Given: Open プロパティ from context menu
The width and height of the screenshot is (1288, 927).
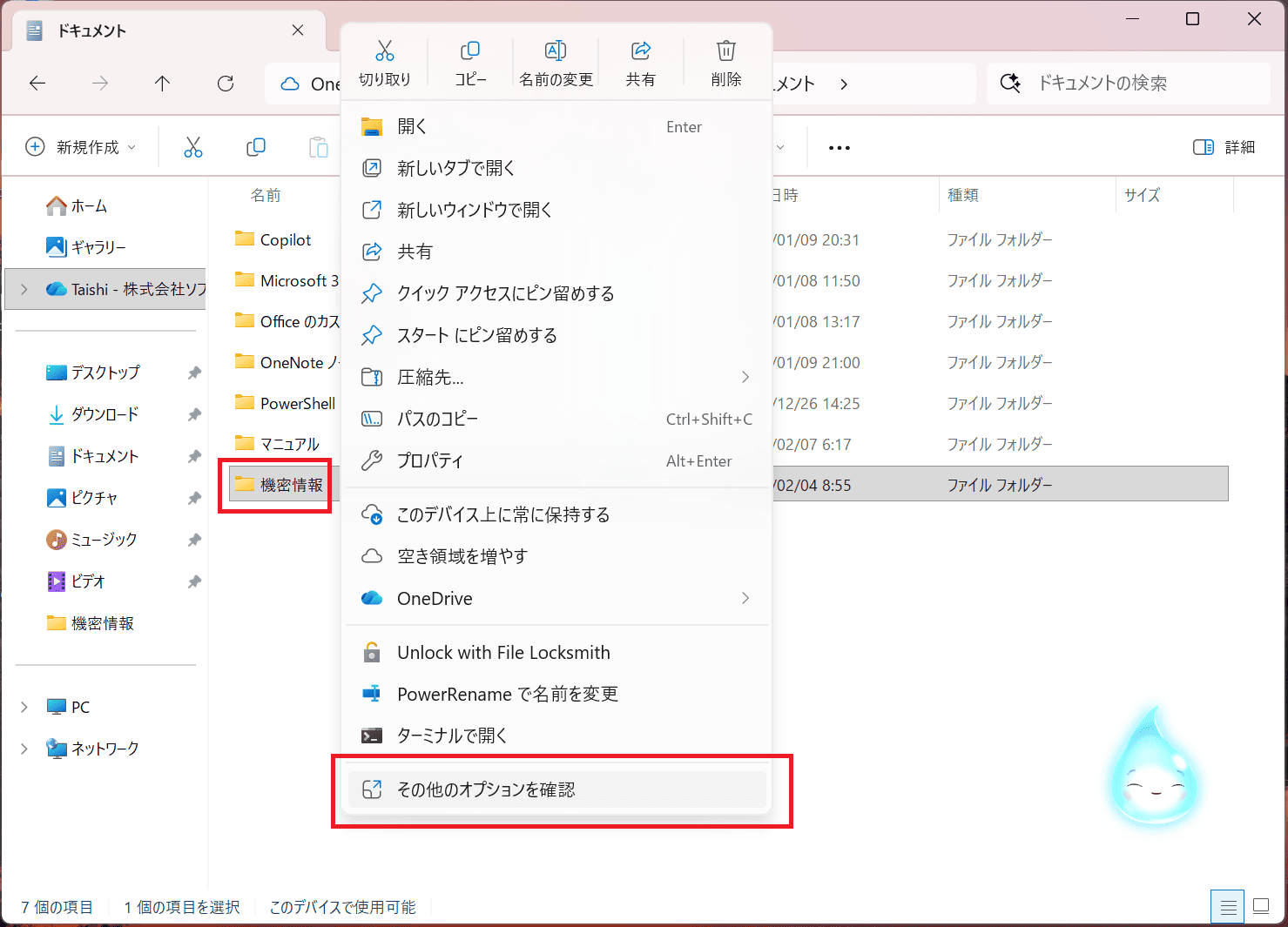Looking at the screenshot, I should click(x=557, y=460).
